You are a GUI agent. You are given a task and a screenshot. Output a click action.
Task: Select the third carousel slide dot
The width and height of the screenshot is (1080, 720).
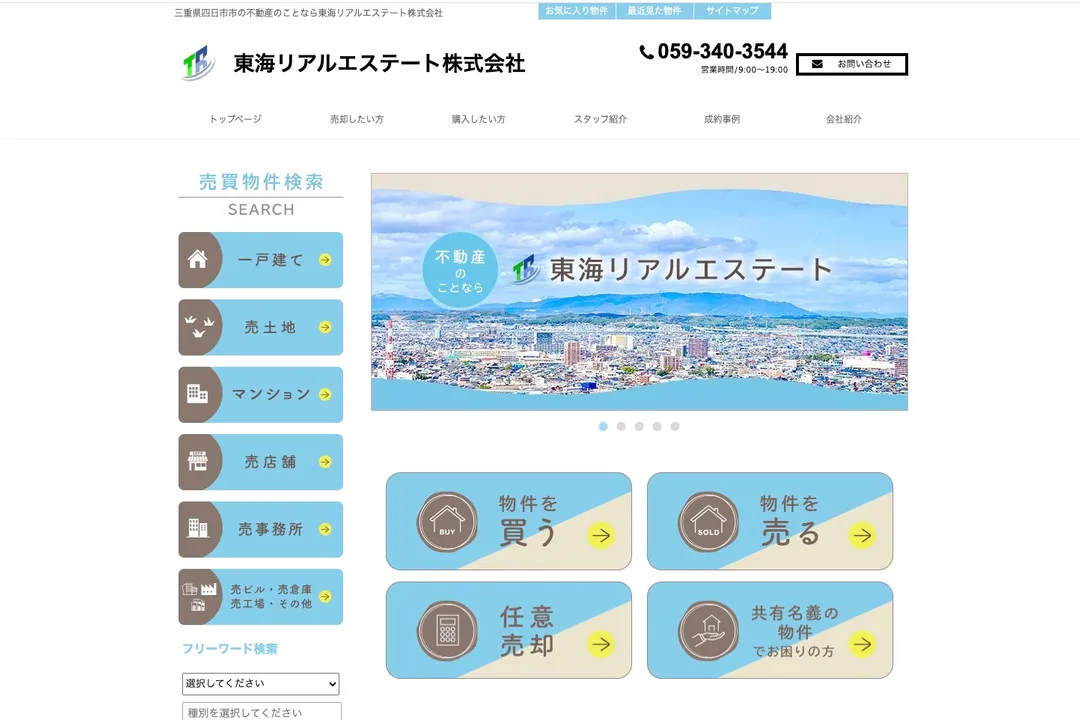[639, 426]
